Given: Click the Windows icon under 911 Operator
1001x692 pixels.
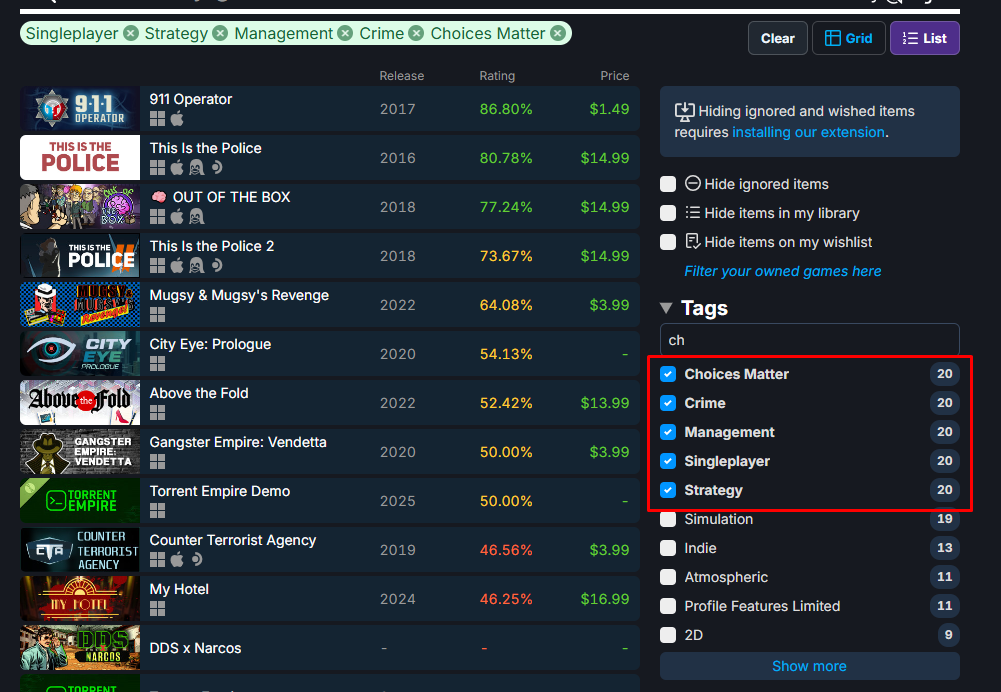Looking at the screenshot, I should click(157, 119).
